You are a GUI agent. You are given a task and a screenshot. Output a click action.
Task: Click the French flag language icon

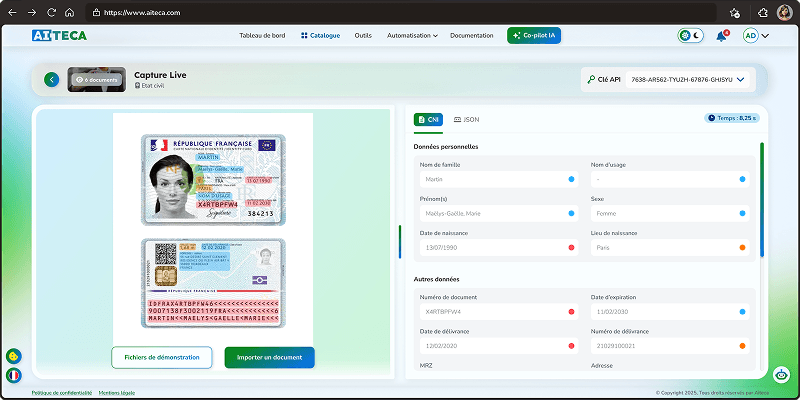tap(14, 376)
